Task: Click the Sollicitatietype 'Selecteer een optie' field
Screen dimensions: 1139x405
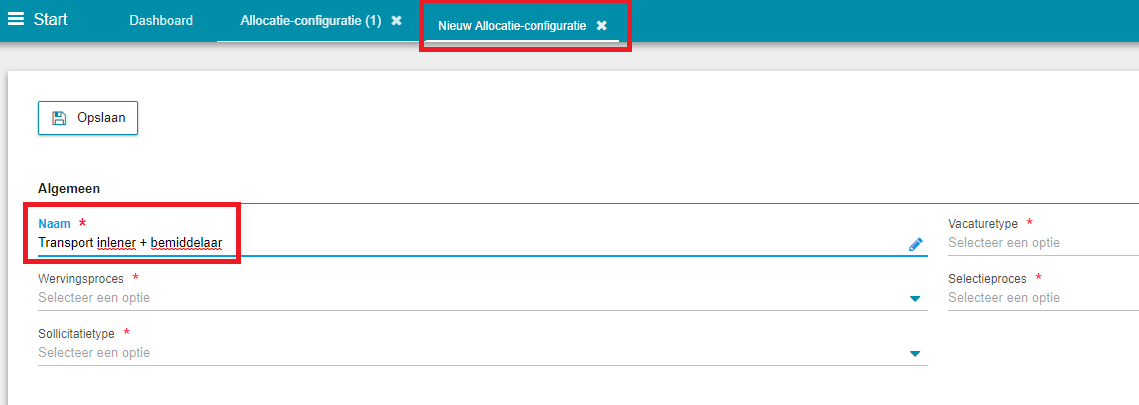Action: pos(482,353)
